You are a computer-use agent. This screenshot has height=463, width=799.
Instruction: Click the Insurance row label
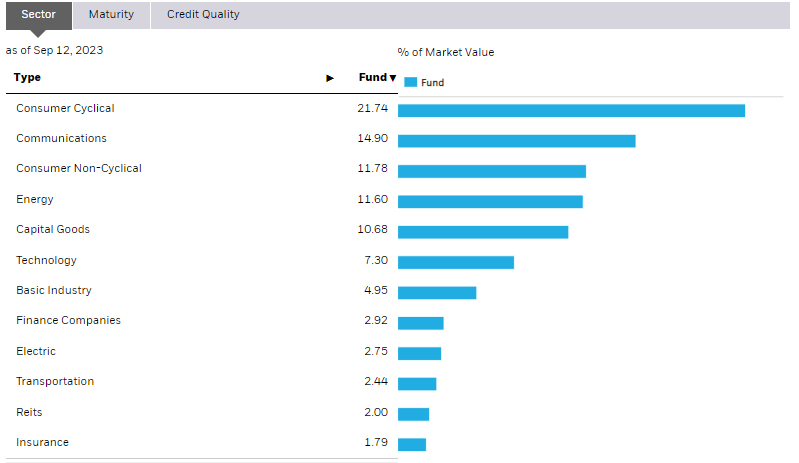tap(42, 443)
